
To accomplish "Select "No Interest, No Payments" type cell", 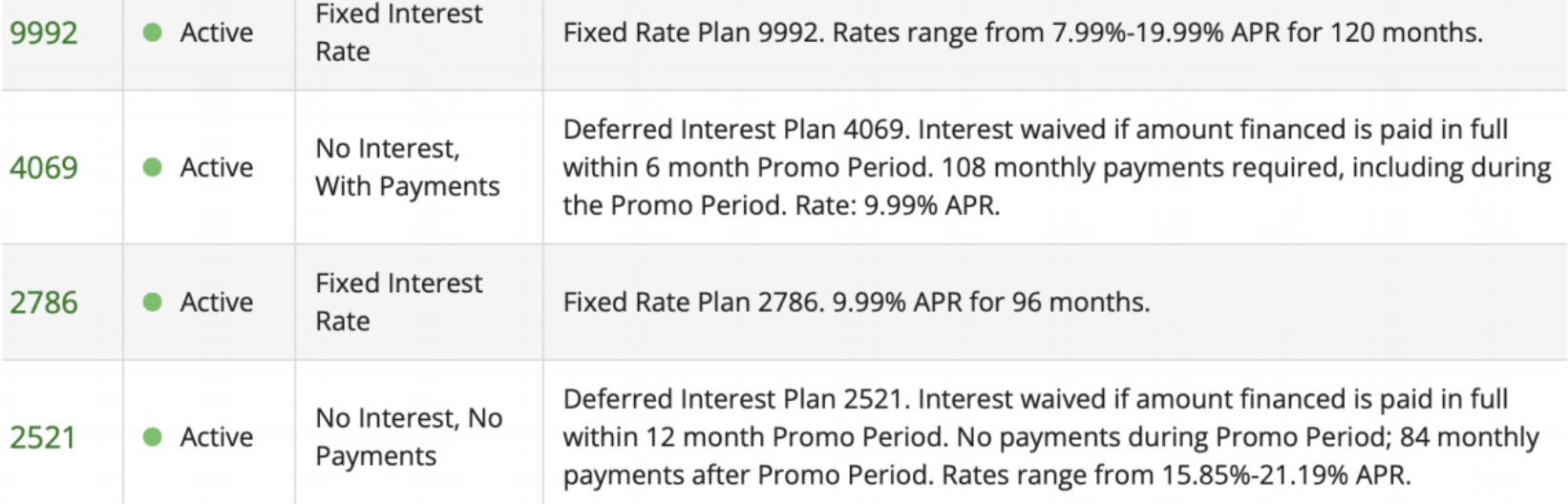I will [x=409, y=436].
